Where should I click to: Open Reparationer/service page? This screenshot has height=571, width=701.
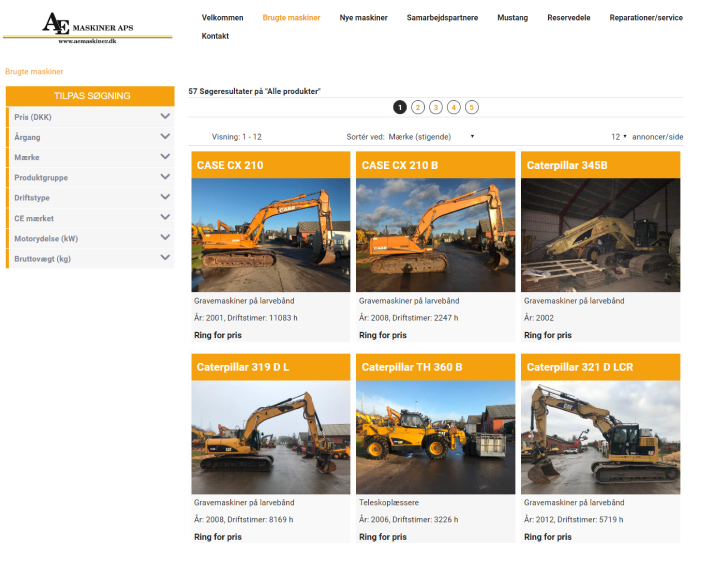click(x=646, y=17)
